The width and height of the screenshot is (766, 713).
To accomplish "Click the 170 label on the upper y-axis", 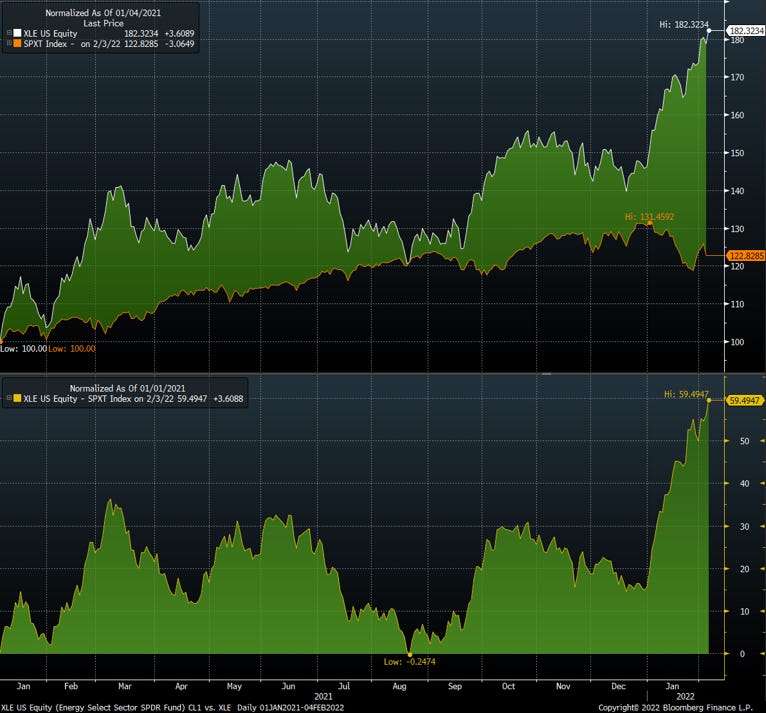I will point(737,77).
